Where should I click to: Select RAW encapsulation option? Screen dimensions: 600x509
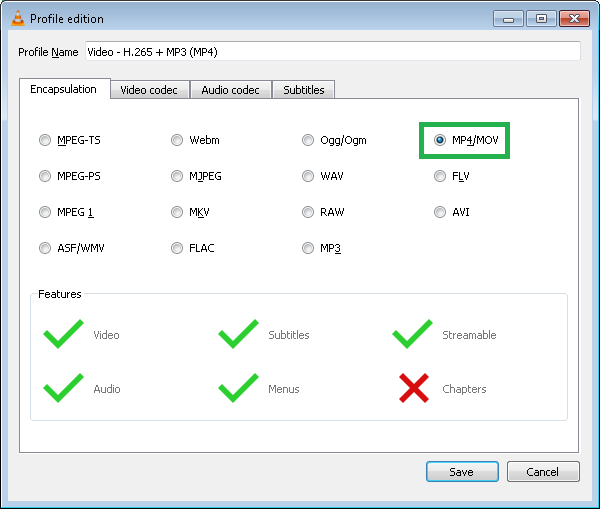point(308,212)
